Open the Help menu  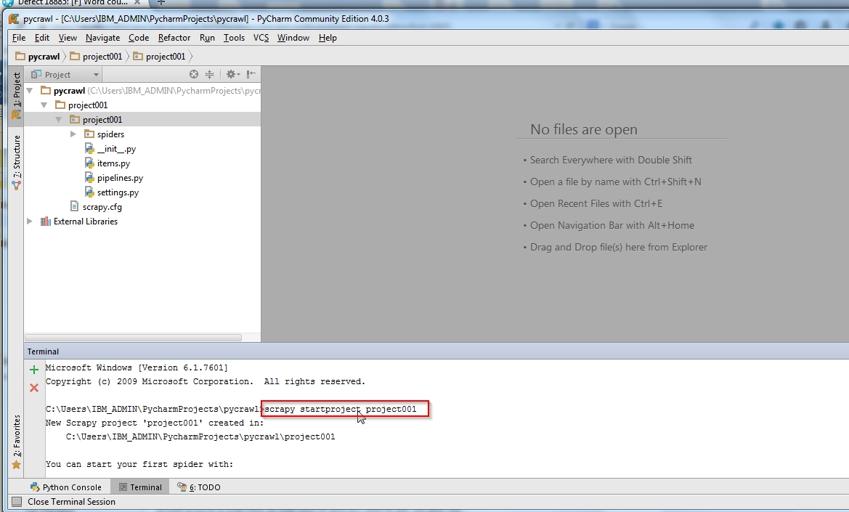tap(328, 38)
